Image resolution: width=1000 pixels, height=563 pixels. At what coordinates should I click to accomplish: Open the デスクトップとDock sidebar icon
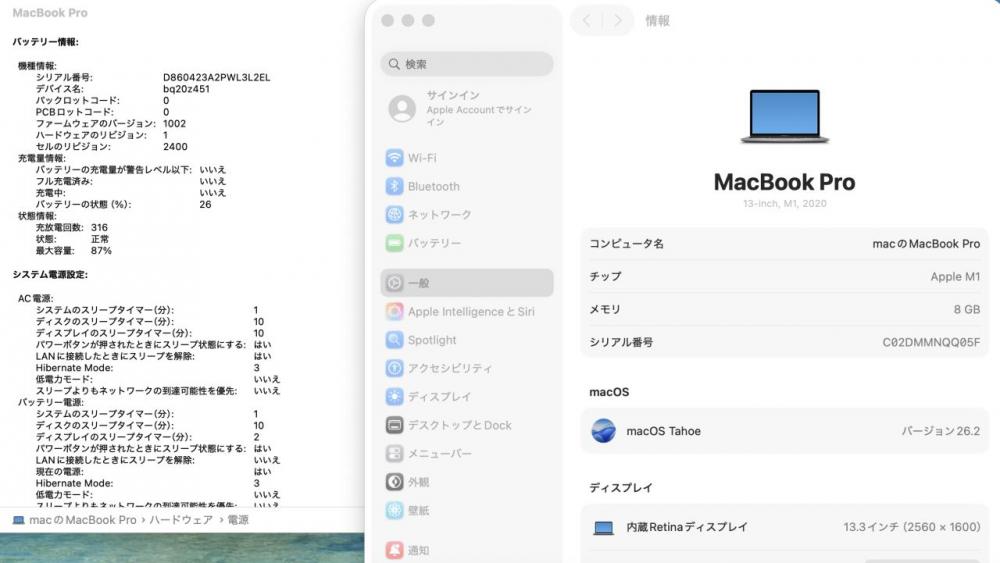click(x=394, y=425)
